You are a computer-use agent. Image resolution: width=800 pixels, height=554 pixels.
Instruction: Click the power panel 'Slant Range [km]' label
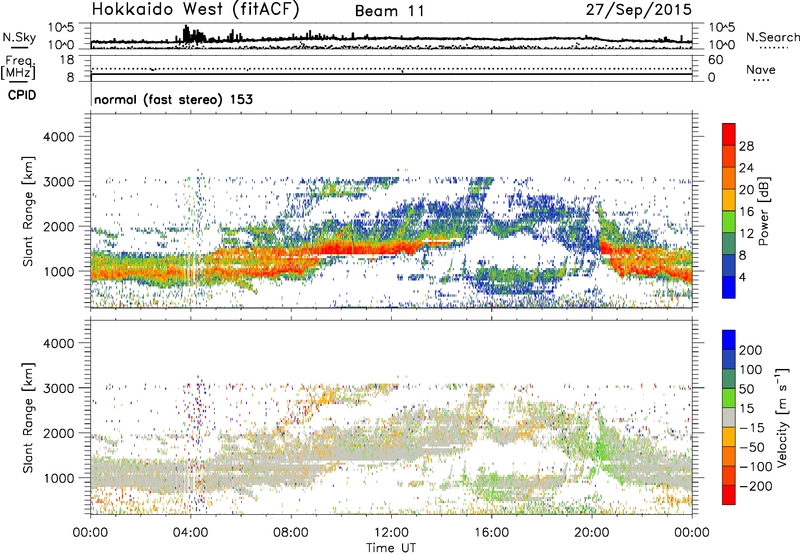pyautogui.click(x=28, y=211)
